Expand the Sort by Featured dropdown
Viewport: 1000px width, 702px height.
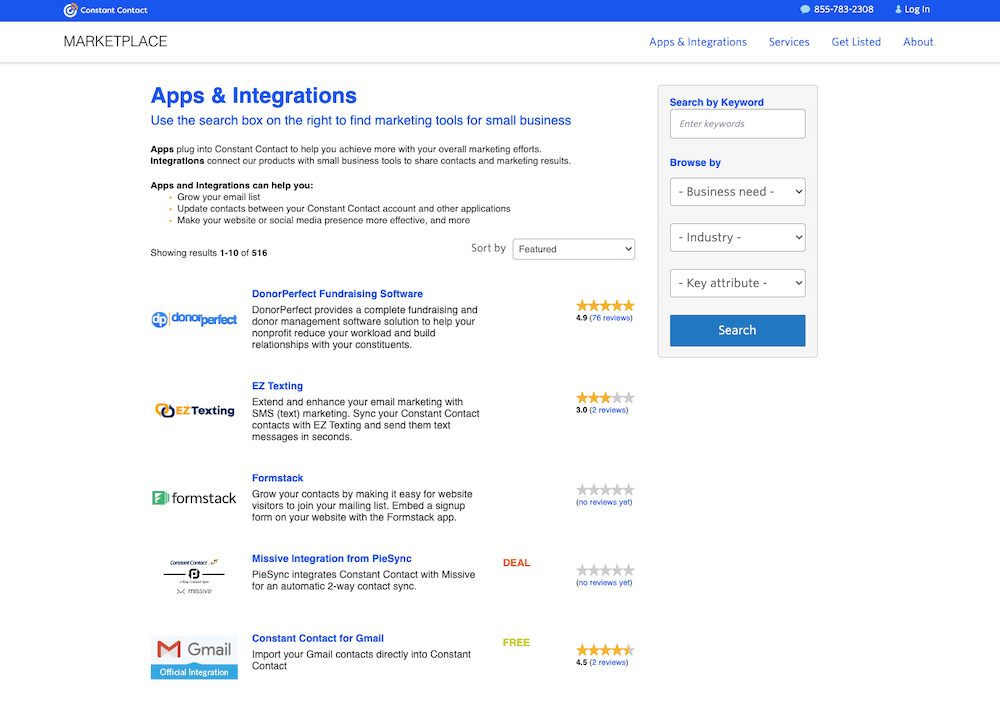(573, 249)
